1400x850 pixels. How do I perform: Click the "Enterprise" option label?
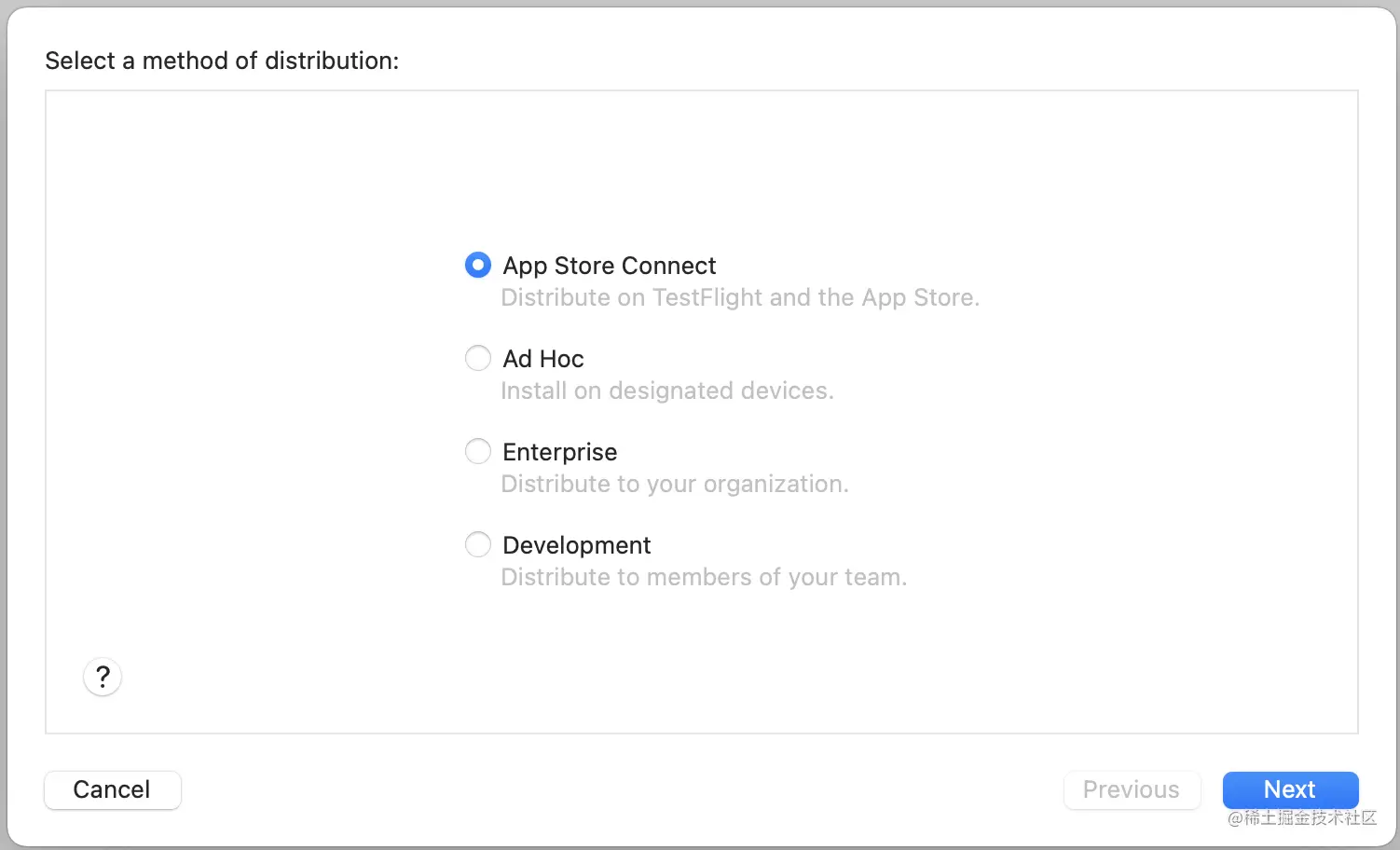559,452
